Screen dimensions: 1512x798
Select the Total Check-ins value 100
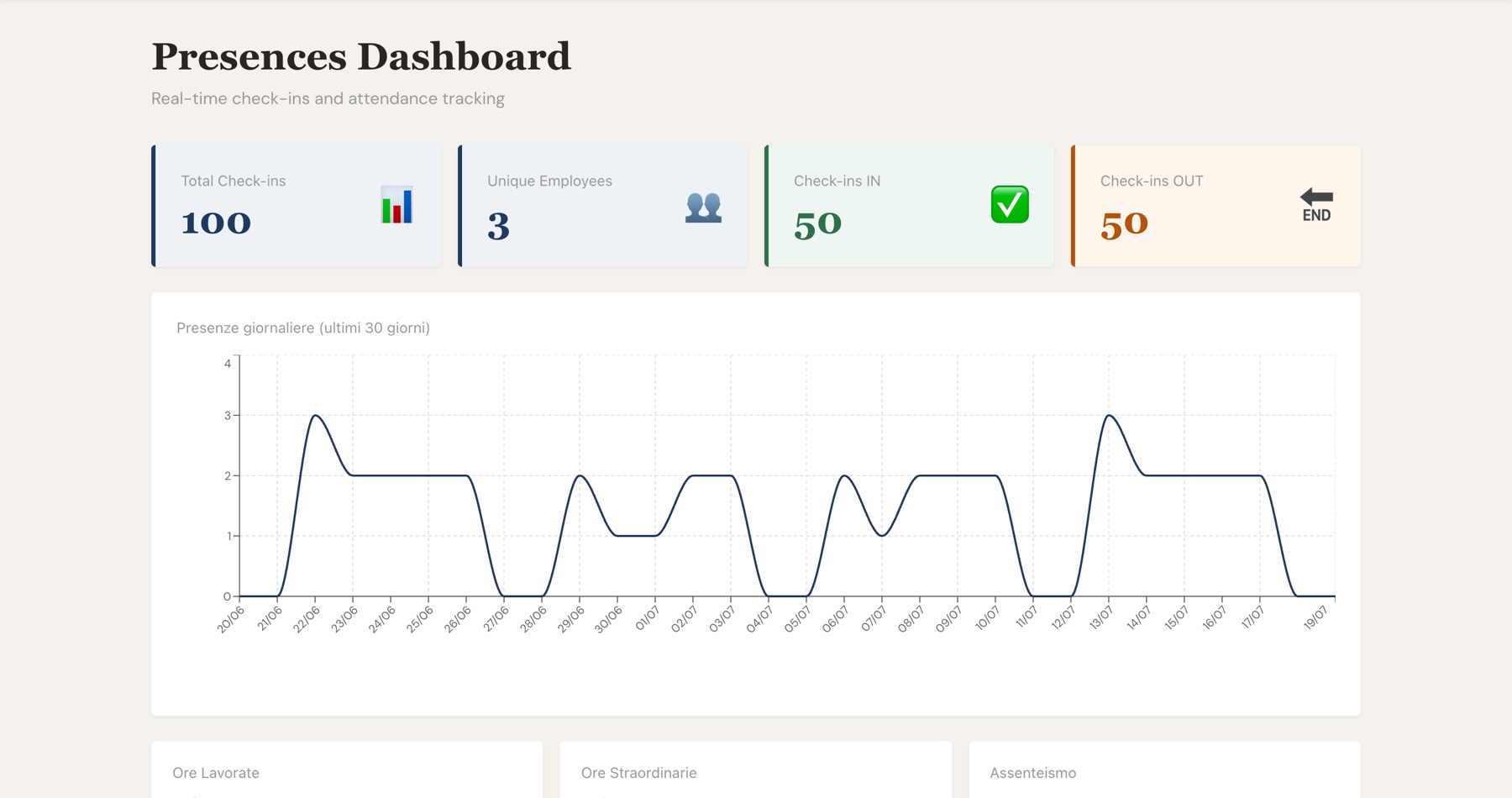click(216, 223)
